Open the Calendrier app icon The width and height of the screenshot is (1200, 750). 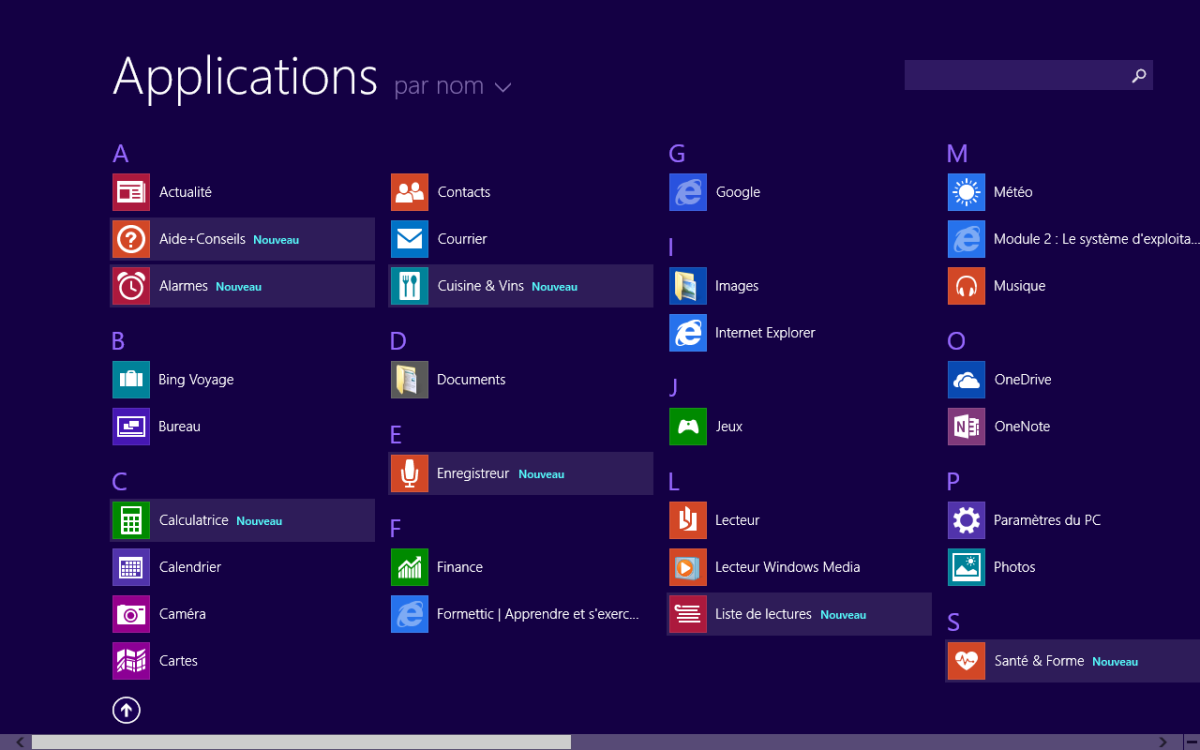tap(131, 568)
